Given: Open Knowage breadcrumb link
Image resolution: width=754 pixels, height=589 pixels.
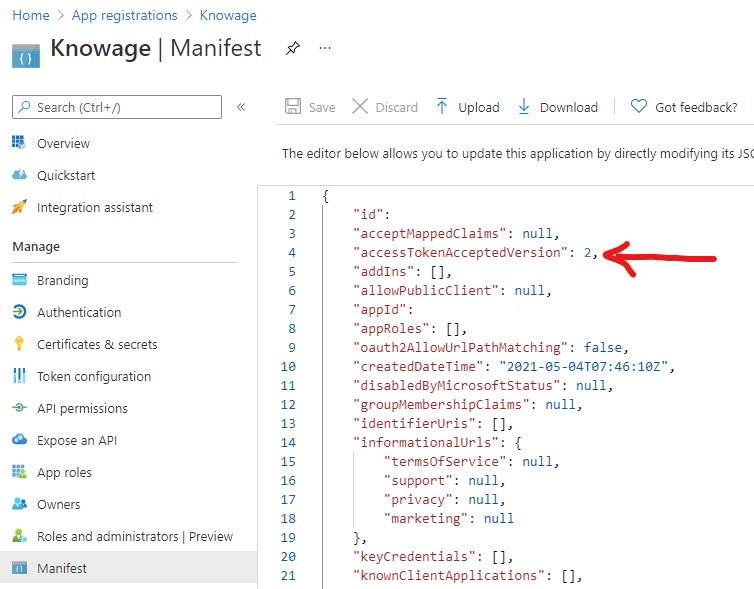Looking at the screenshot, I should click(228, 15).
